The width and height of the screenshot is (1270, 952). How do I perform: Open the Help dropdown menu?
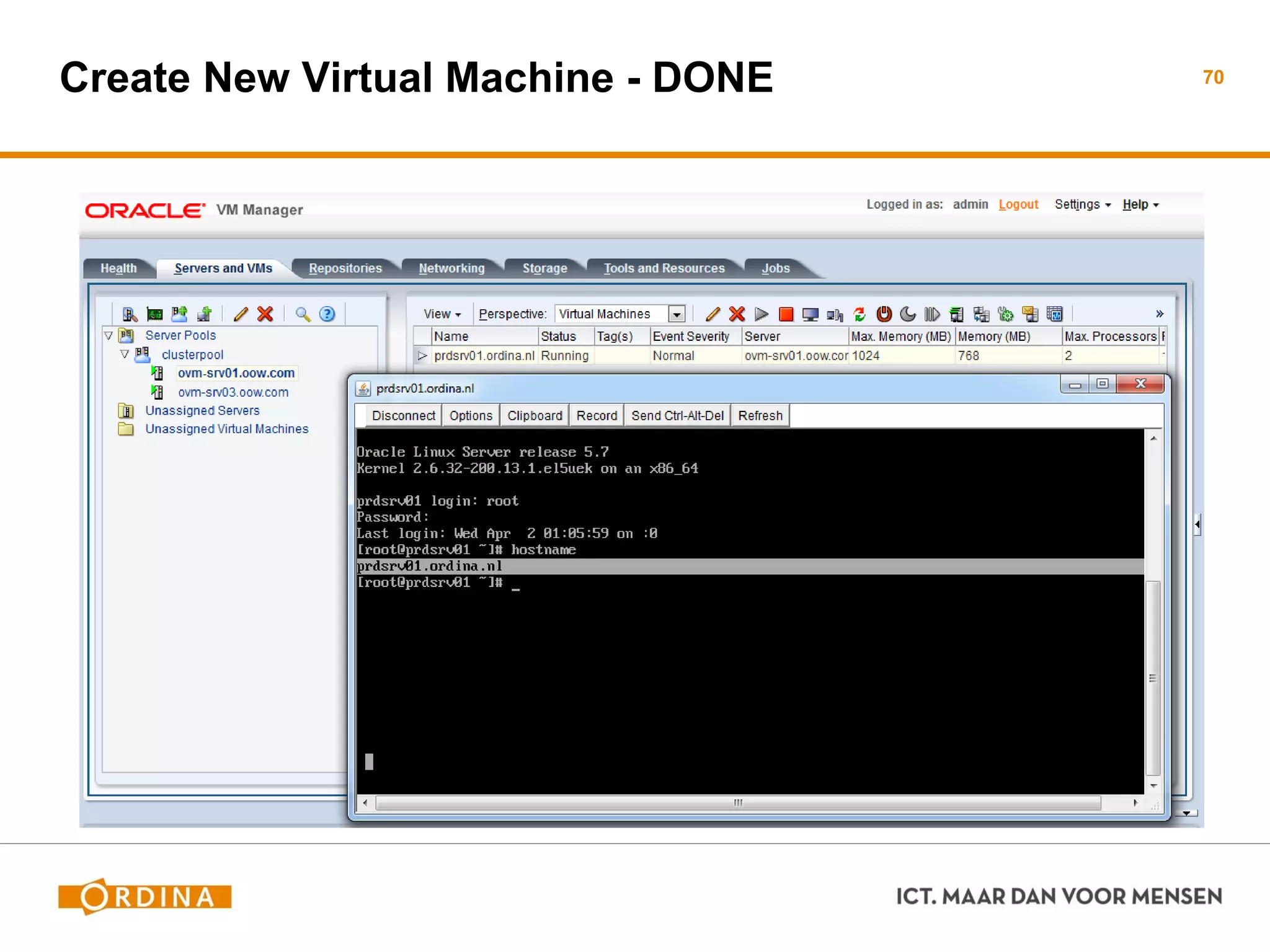(x=1140, y=205)
